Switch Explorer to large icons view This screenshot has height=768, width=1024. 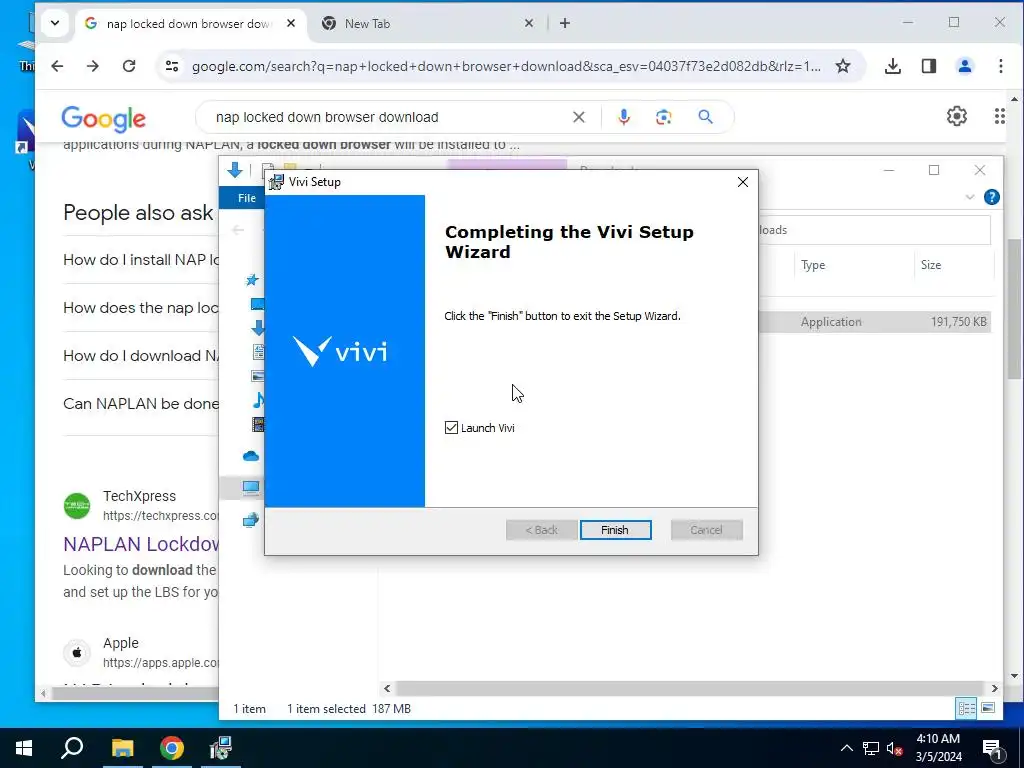click(x=988, y=708)
